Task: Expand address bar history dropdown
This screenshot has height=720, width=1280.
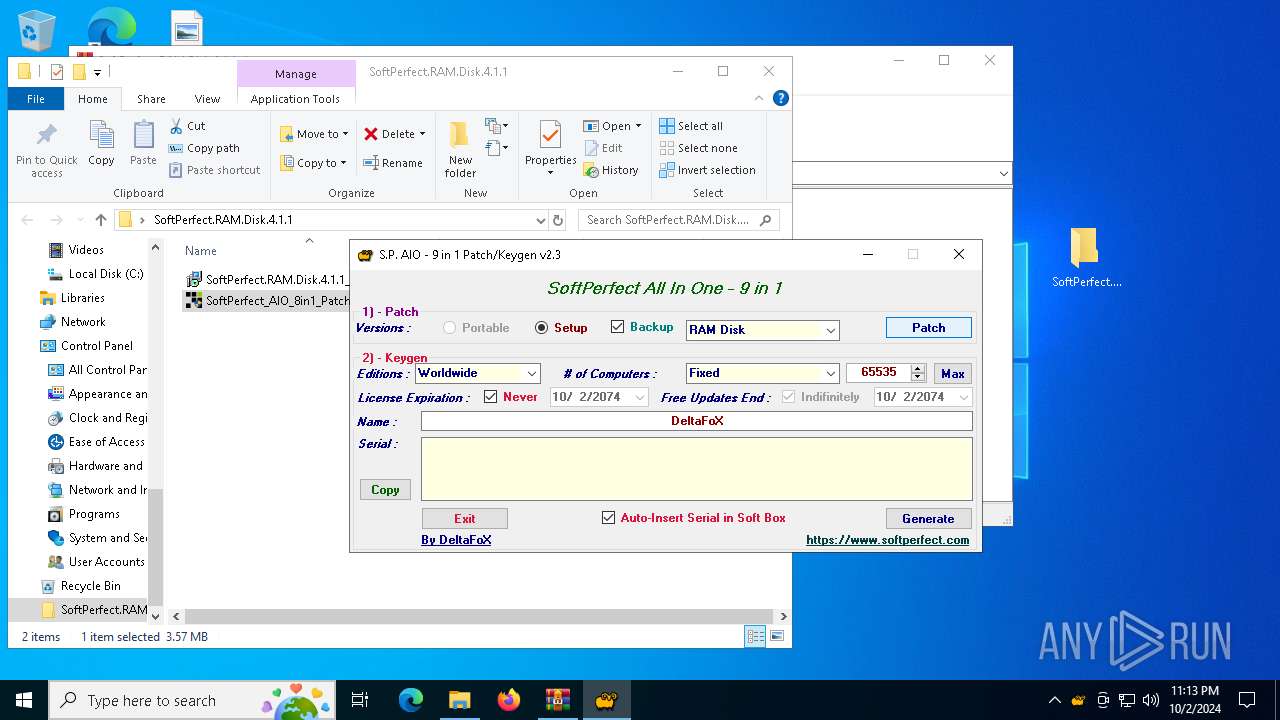Action: [x=541, y=220]
